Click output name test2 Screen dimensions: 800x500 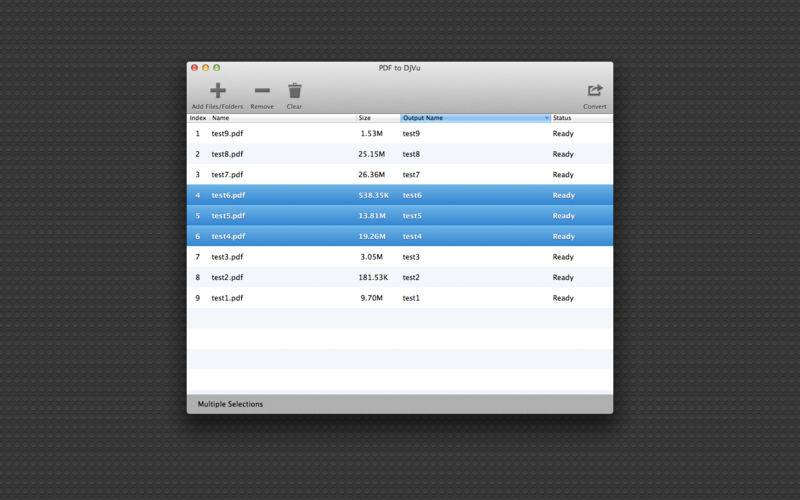pyautogui.click(x=411, y=278)
